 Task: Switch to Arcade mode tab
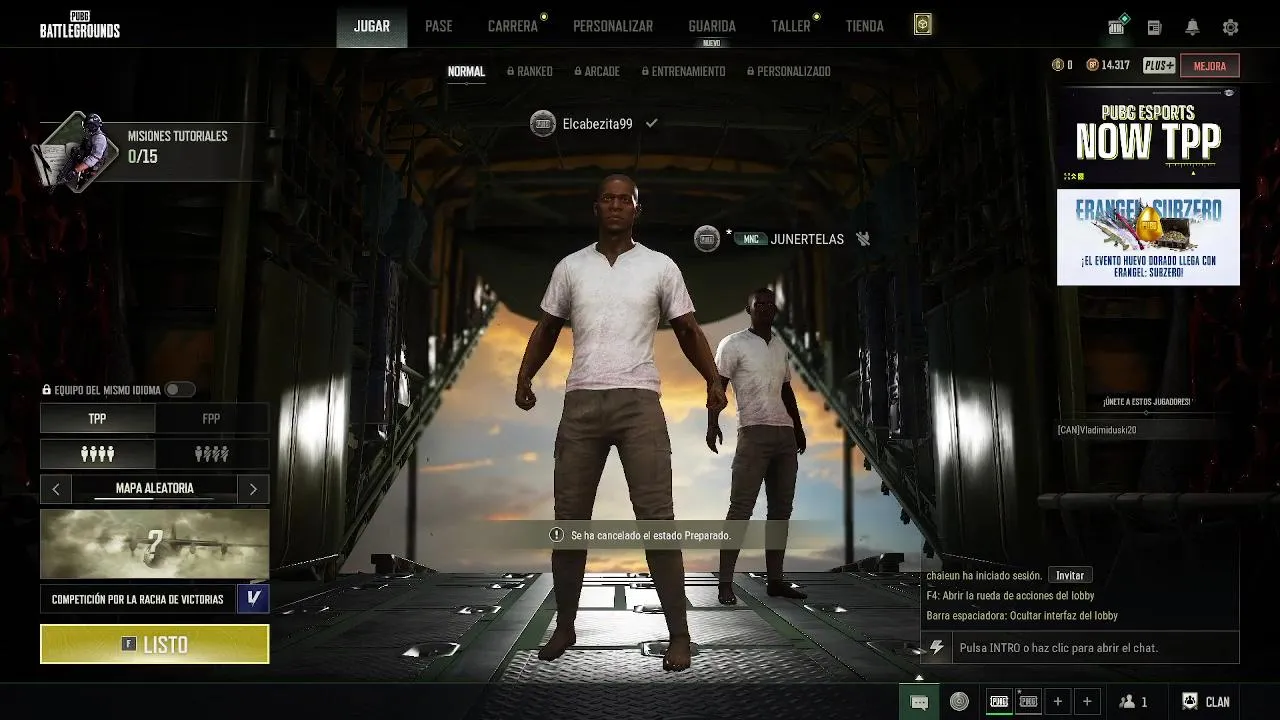(597, 72)
